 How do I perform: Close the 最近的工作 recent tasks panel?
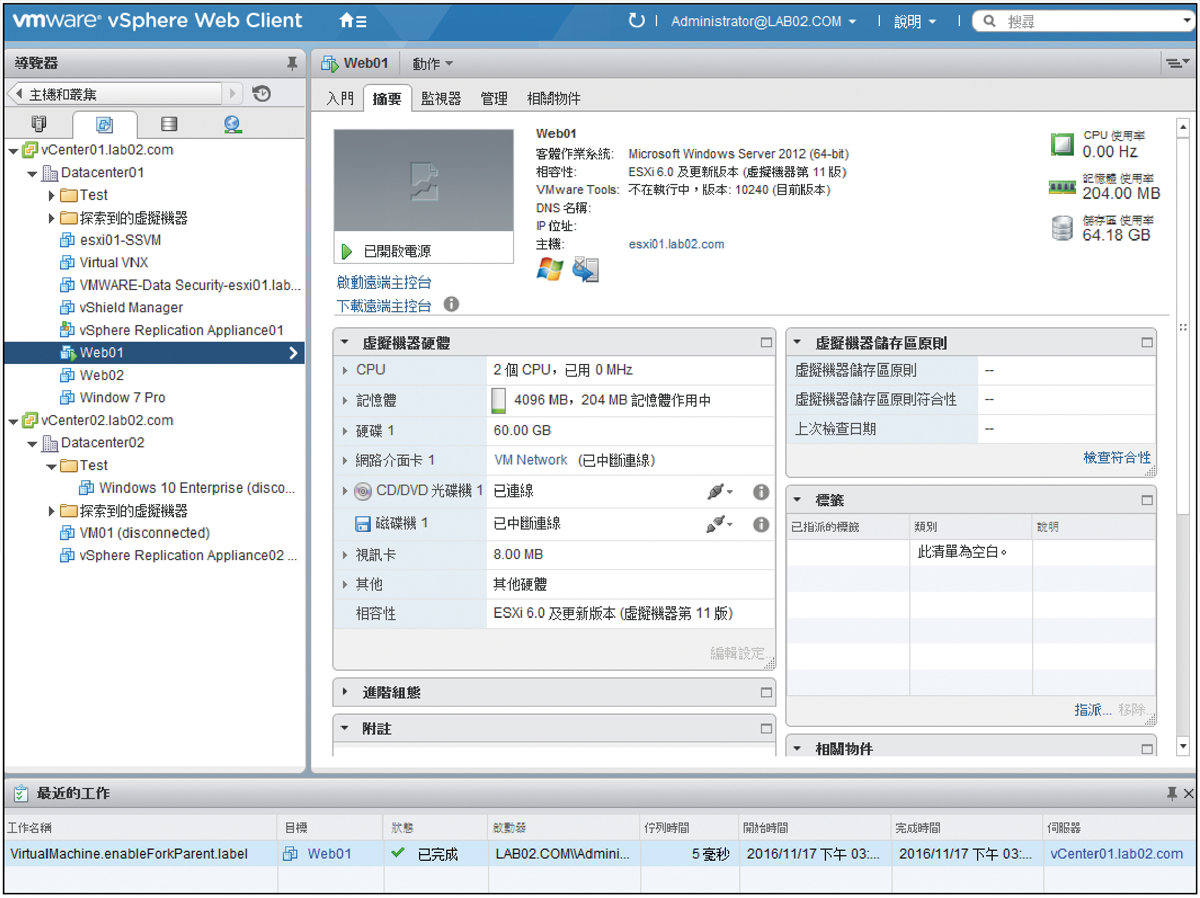(1188, 793)
